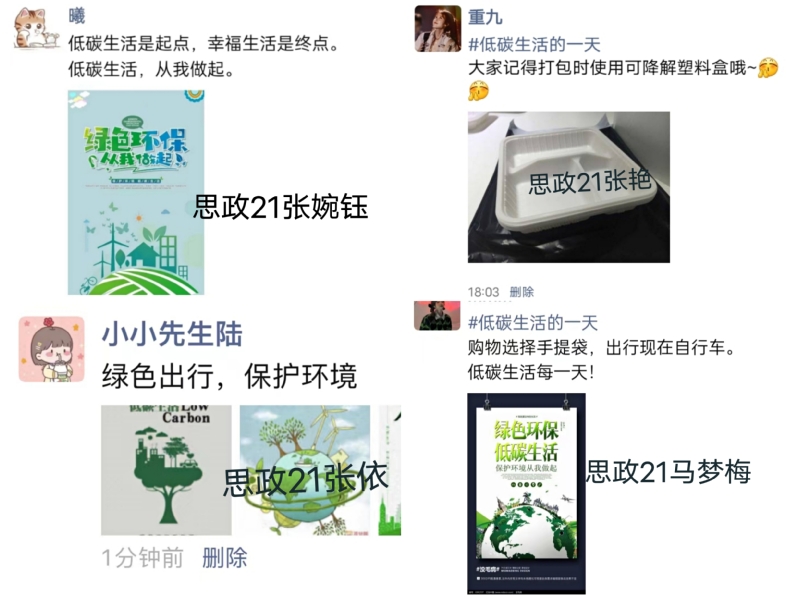The width and height of the screenshot is (799, 600).
Task: Tap the 18:03 timestamp
Action: (484, 292)
